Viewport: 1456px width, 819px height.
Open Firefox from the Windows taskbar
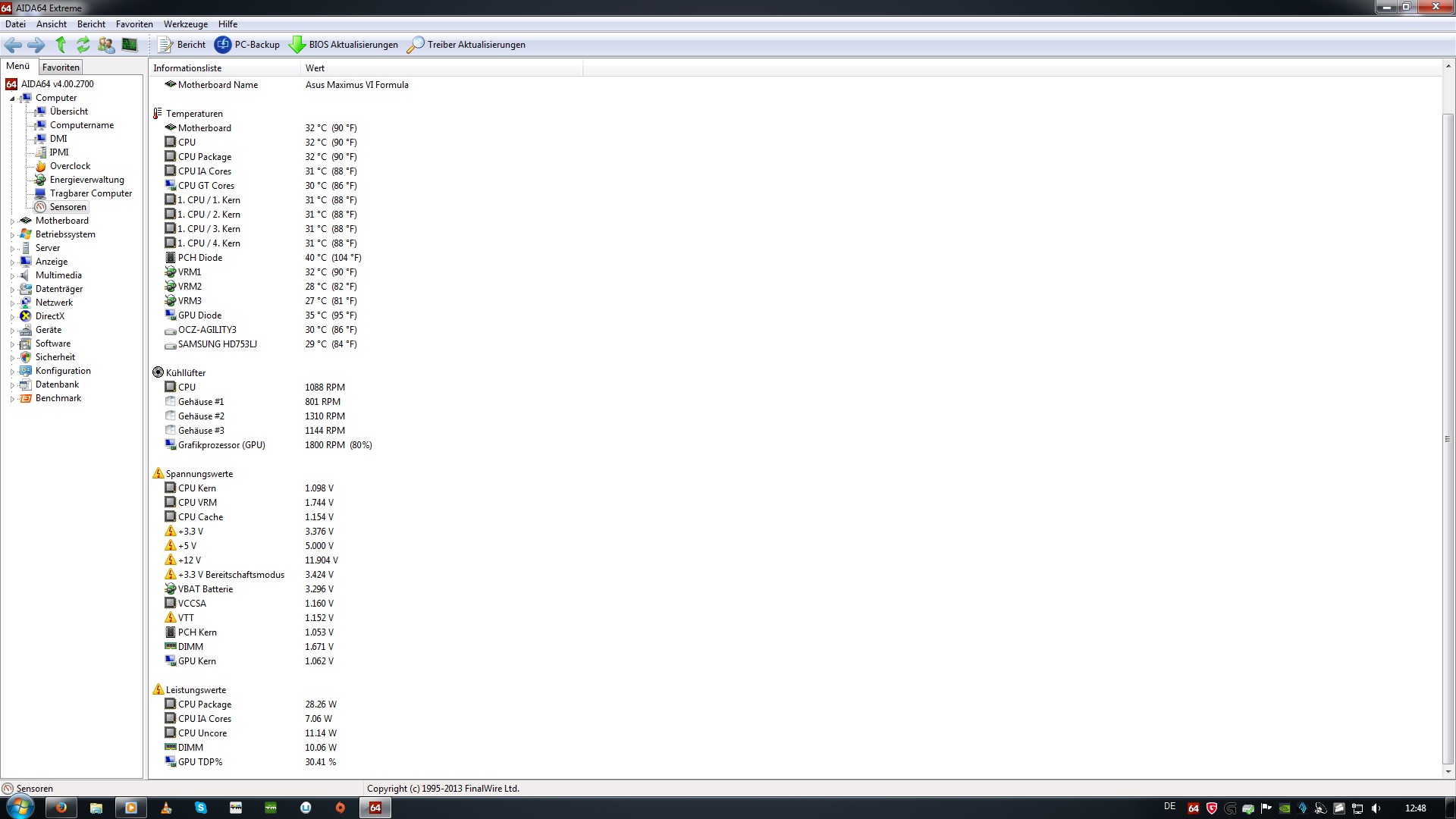[x=61, y=808]
